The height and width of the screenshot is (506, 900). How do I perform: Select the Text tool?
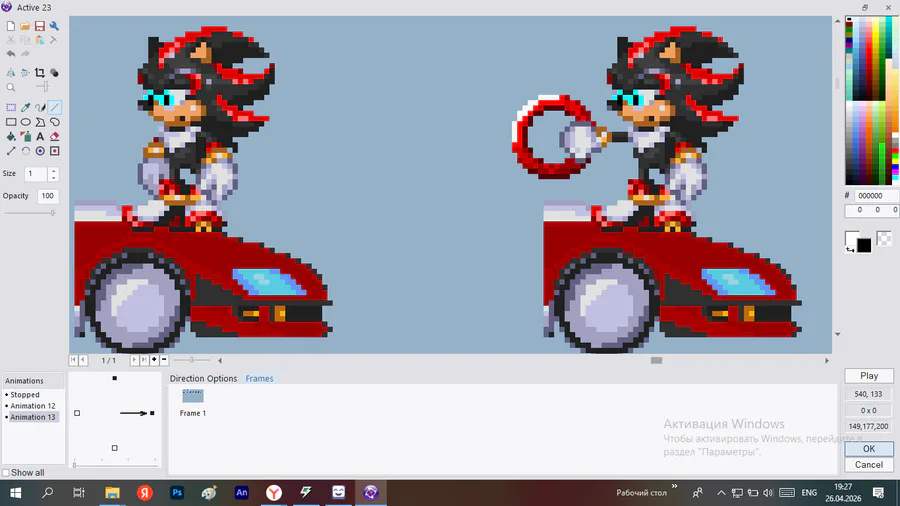point(40,137)
